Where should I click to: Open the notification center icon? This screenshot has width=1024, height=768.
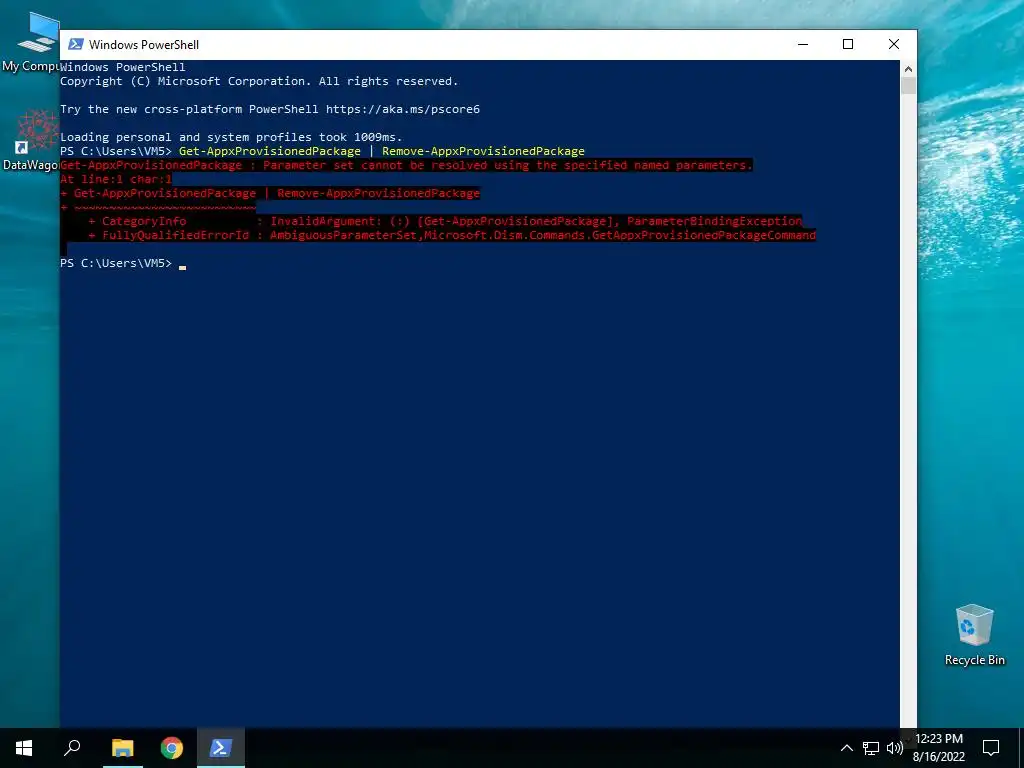coord(991,748)
